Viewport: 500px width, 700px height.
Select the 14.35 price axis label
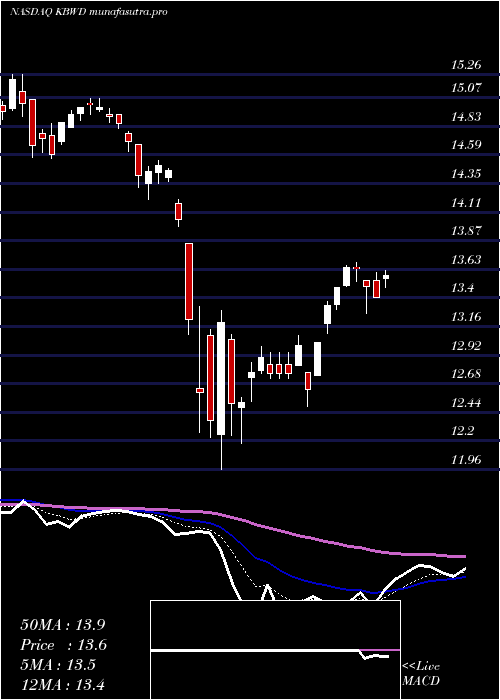(466, 174)
